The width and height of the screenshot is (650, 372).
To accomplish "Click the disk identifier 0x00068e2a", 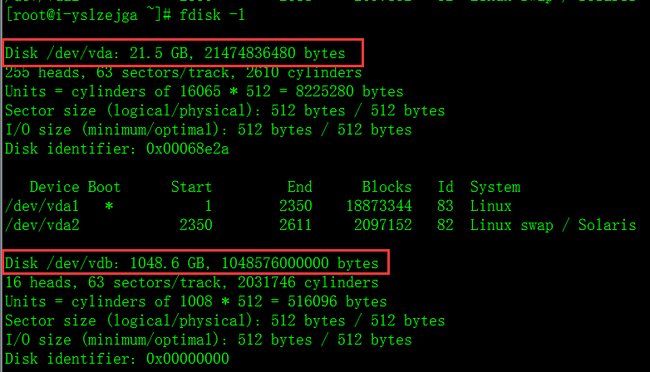I will [x=187, y=149].
